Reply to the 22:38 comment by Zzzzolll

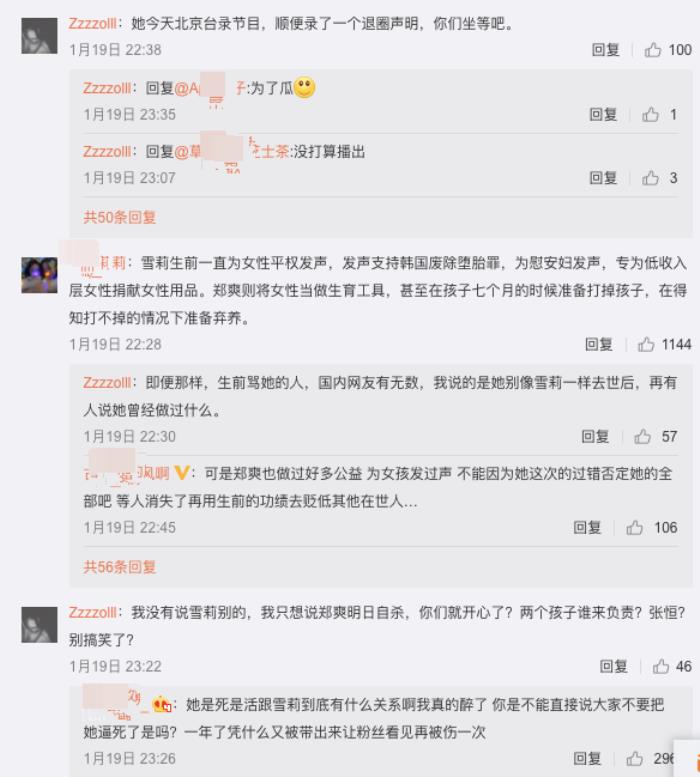pos(605,50)
